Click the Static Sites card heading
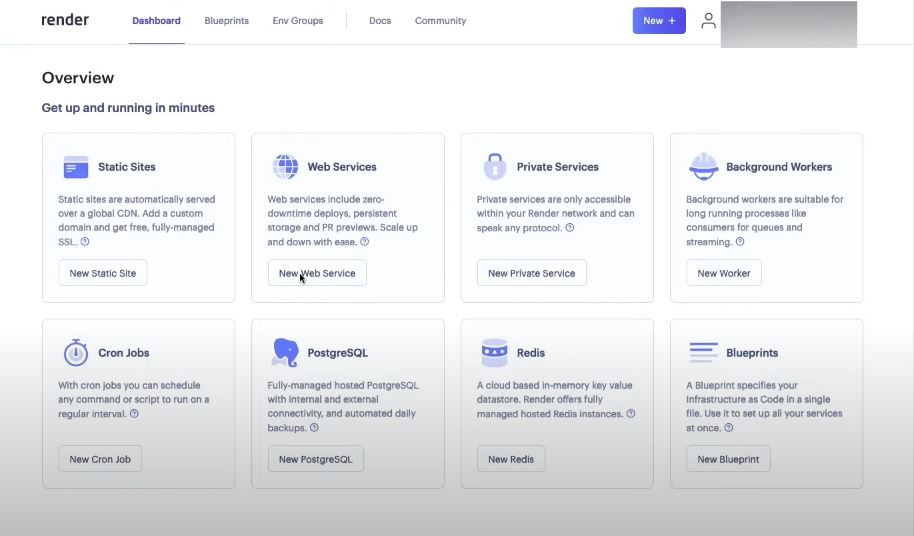 [127, 167]
